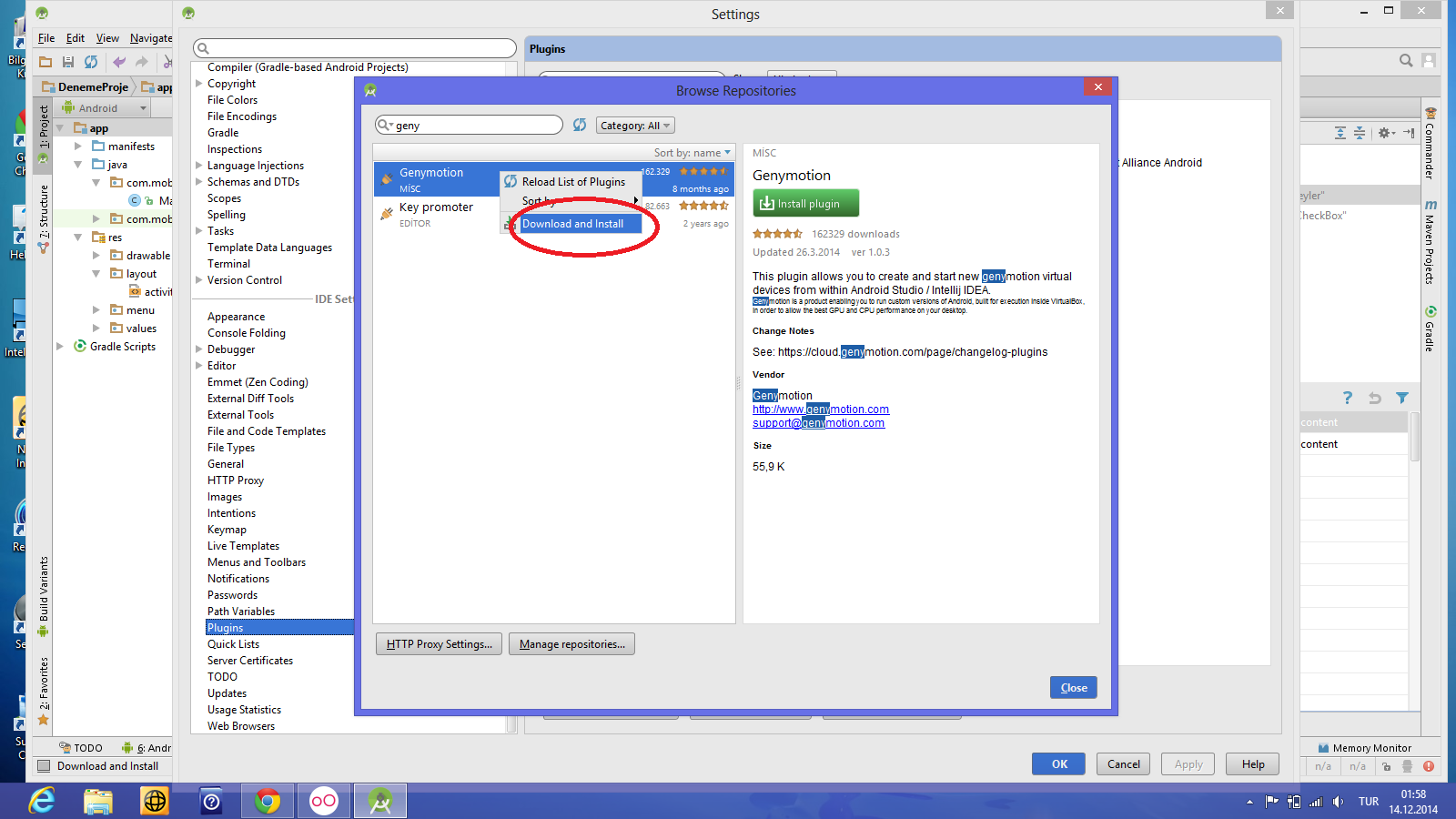The image size is (1456, 819).
Task: Click the Synchronize toolbar icon in Android Studio
Action: (x=91, y=62)
